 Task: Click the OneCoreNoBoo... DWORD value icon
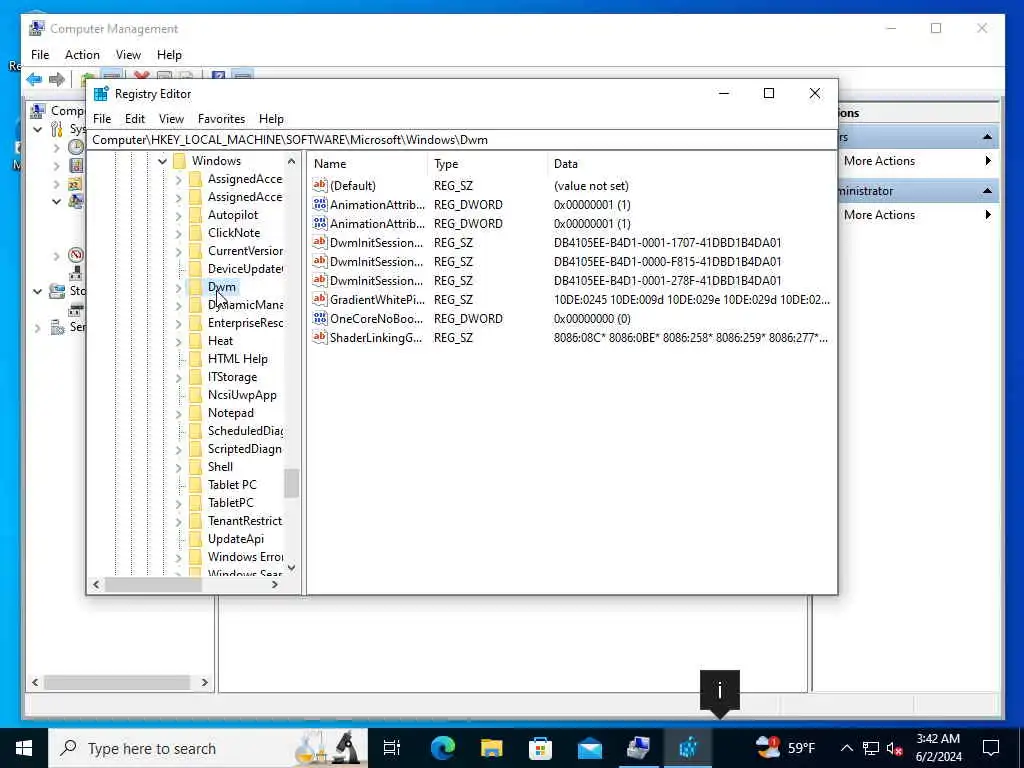[319, 318]
